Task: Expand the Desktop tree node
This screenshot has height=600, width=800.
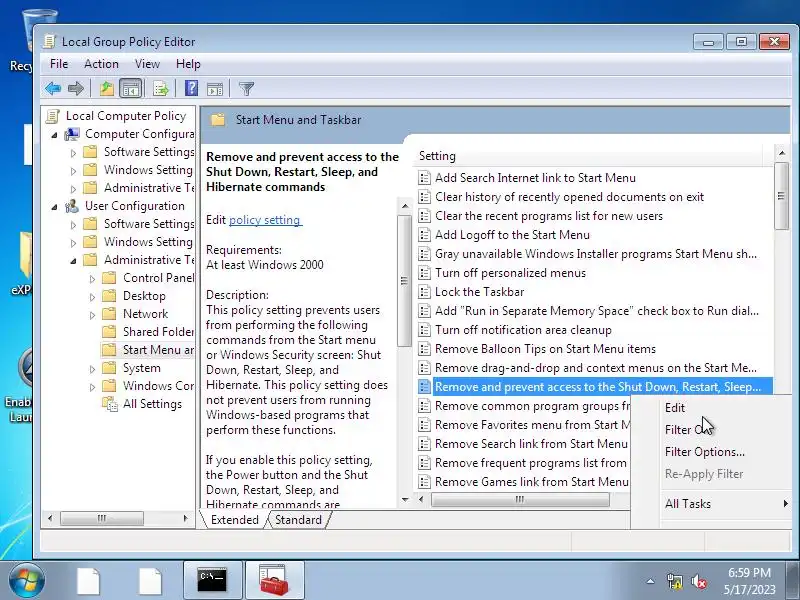Action: pyautogui.click(x=92, y=296)
